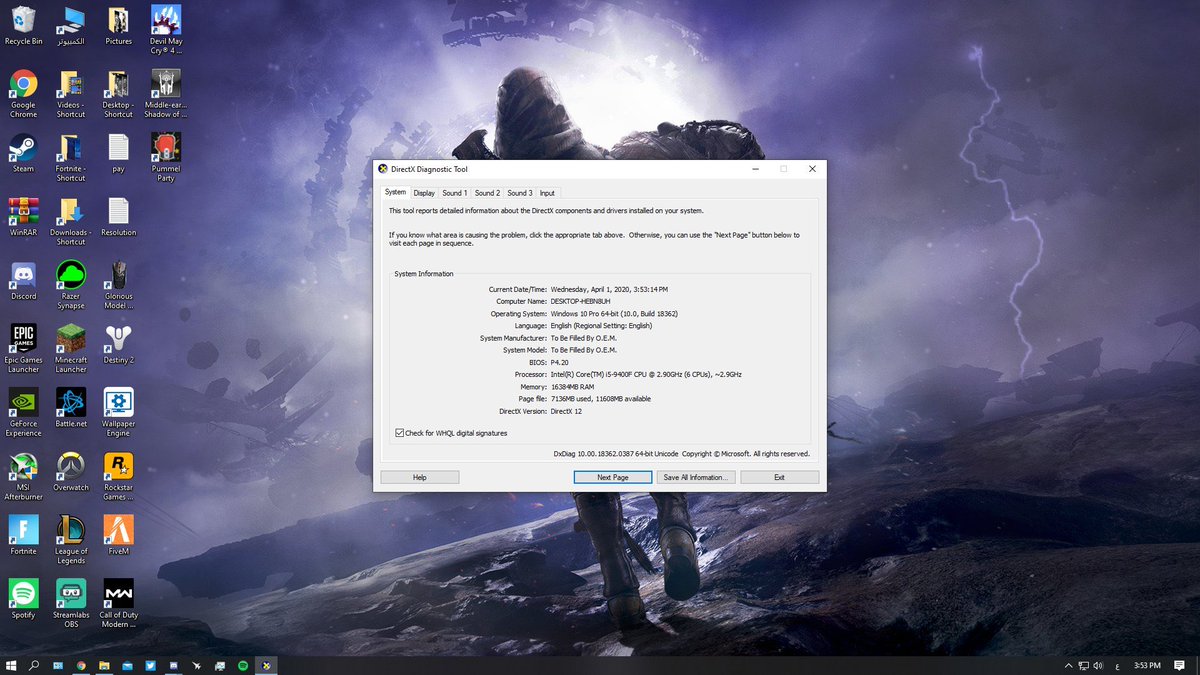Image resolution: width=1200 pixels, height=675 pixels.
Task: Select the GeForce Experience desktop icon
Action: 23,412
